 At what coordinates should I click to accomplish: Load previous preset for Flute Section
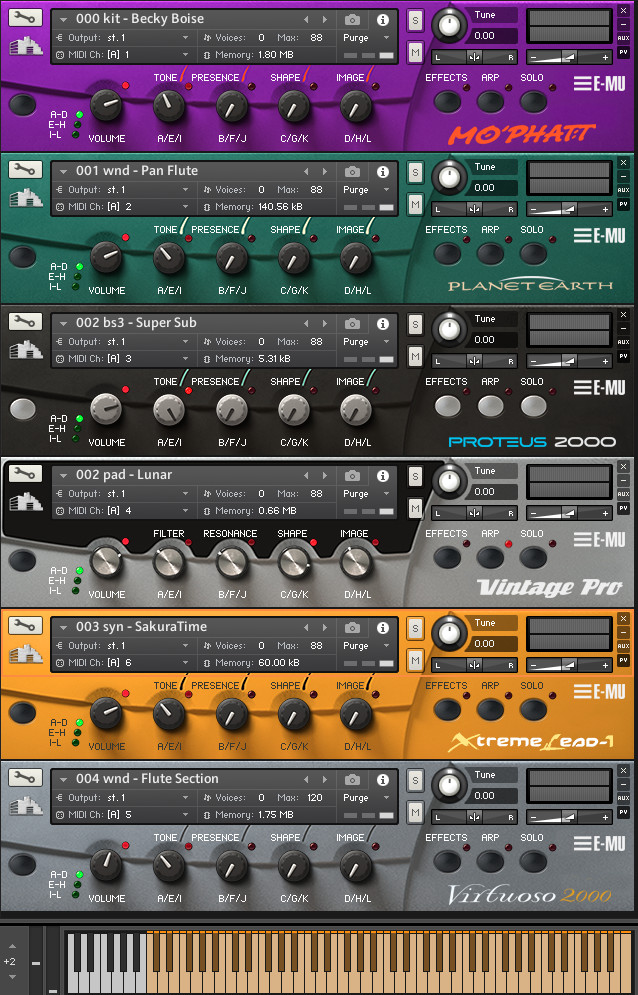[x=306, y=779]
